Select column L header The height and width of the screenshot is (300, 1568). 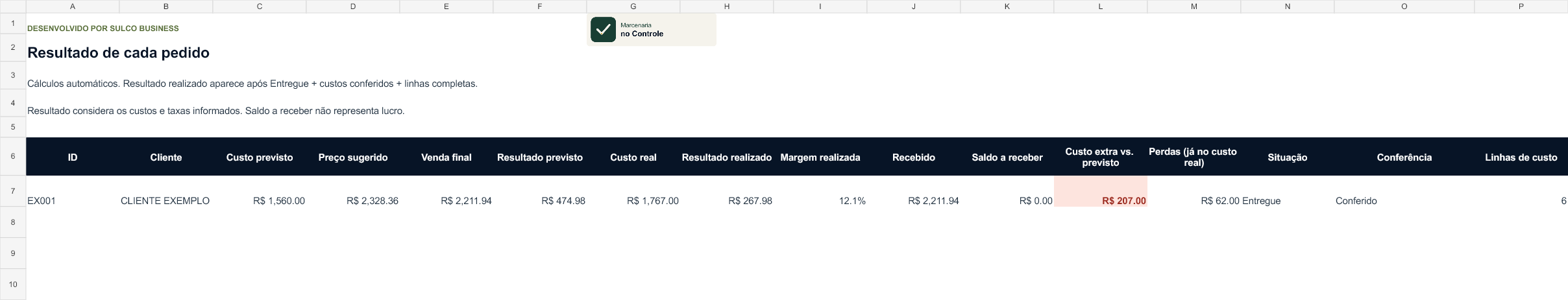tap(1101, 6)
